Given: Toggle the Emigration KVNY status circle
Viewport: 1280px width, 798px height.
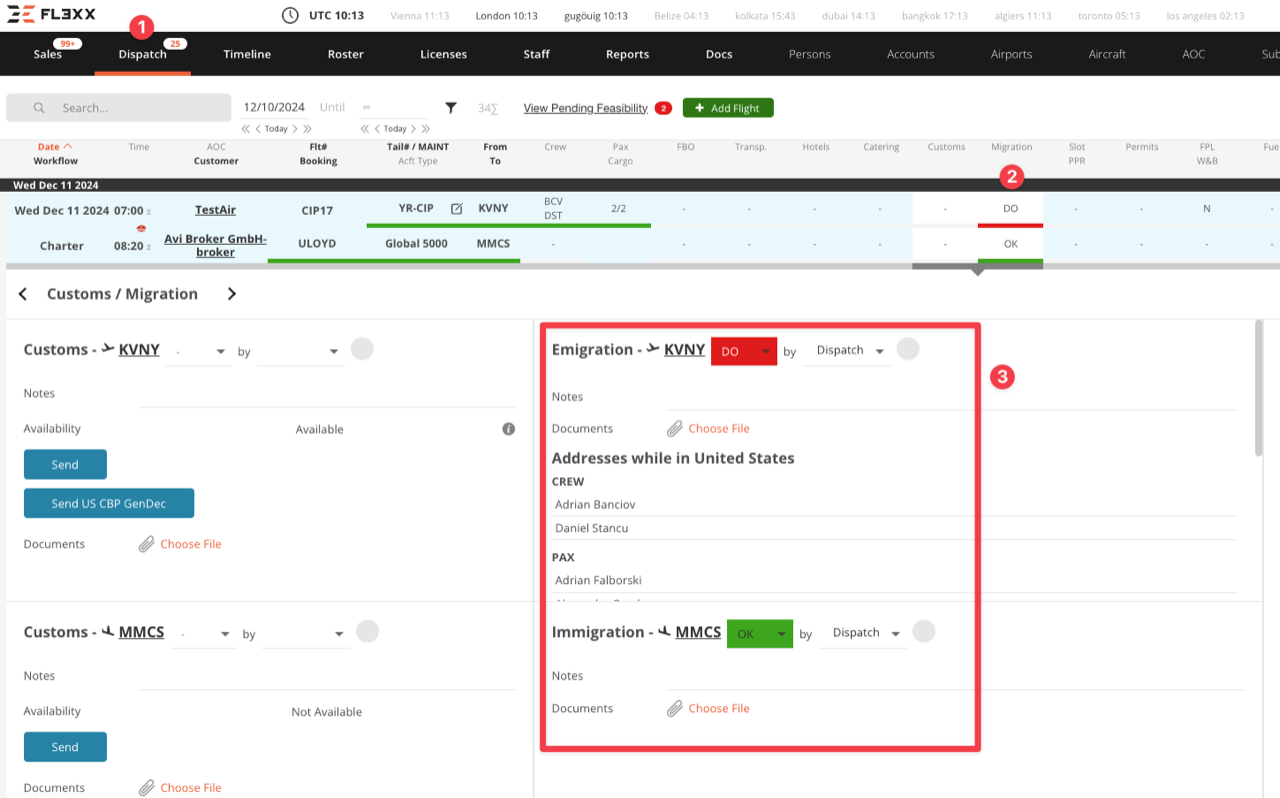Looking at the screenshot, I should coord(907,349).
